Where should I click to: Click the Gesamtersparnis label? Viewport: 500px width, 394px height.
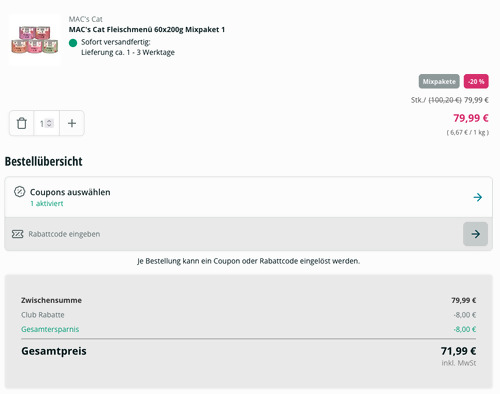point(50,329)
